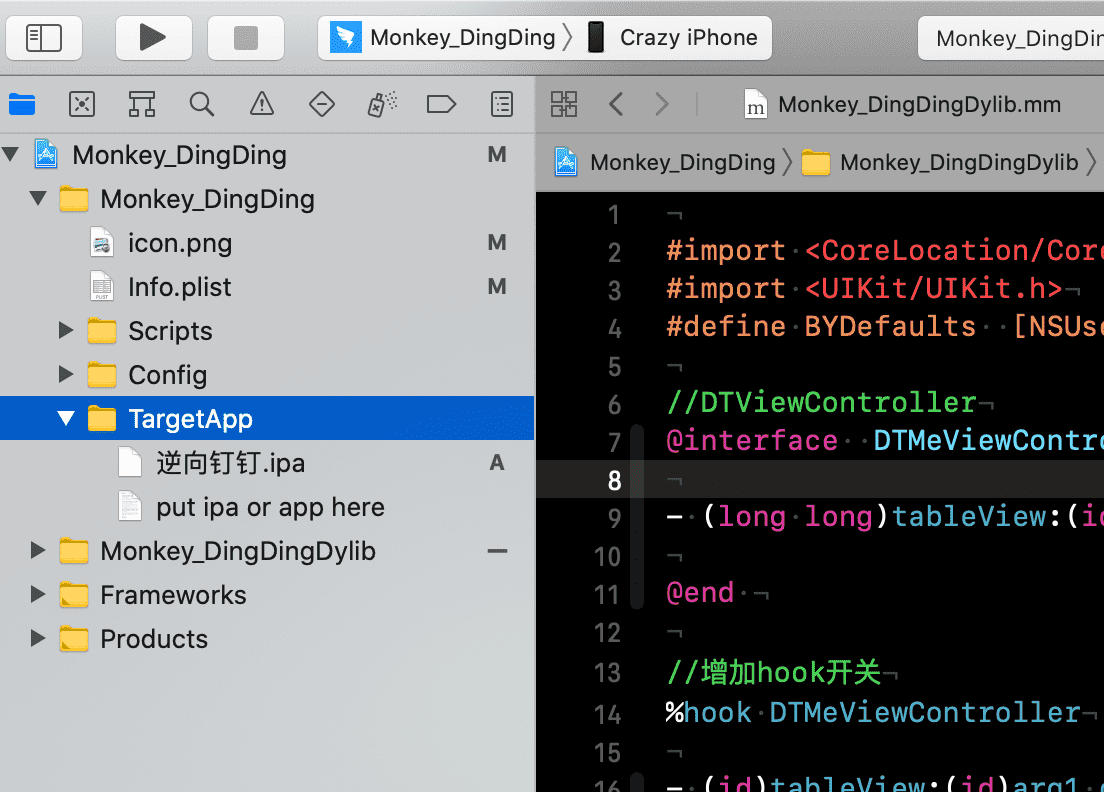Expand the Config folder

tap(66, 375)
